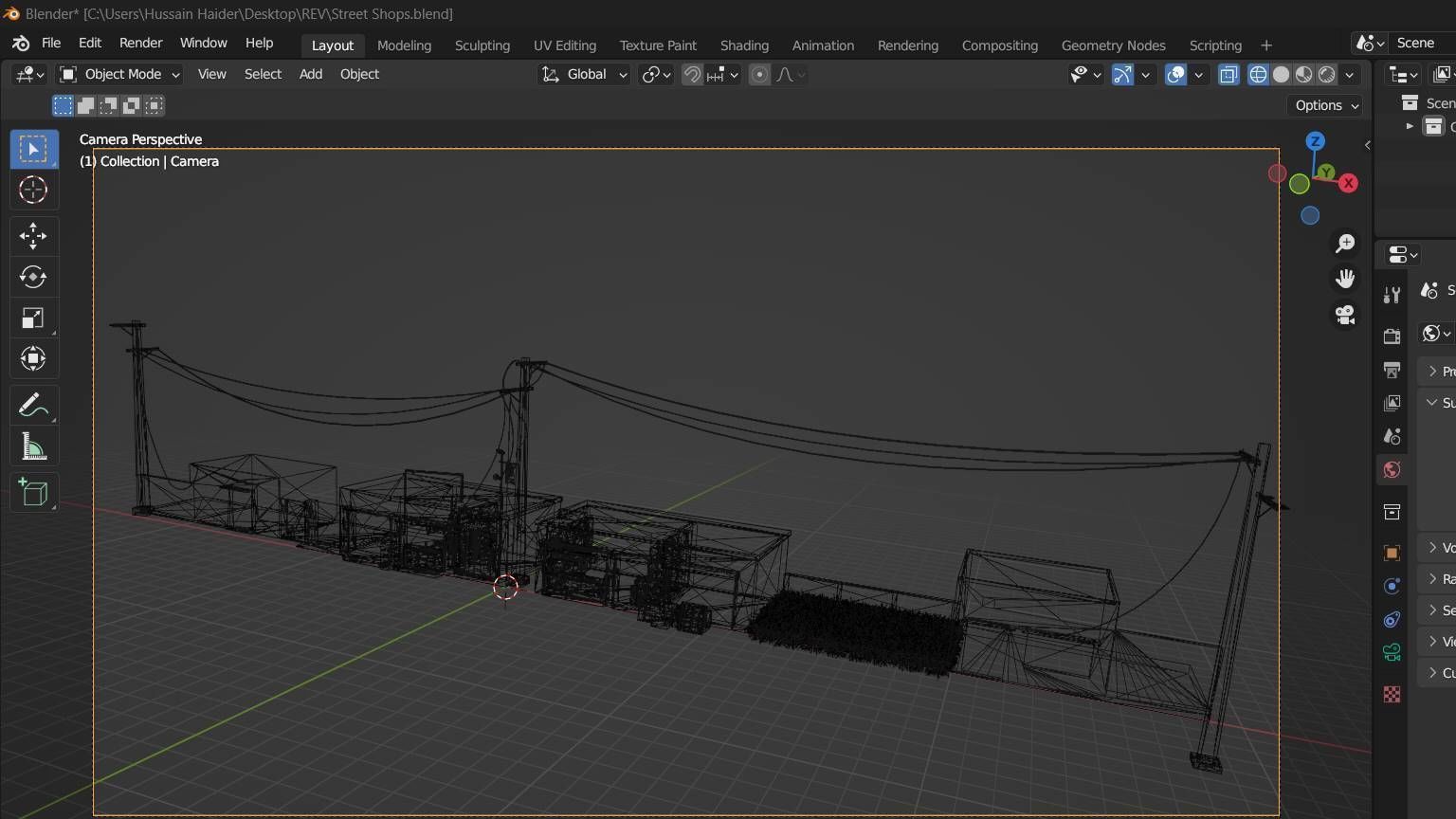
Task: Switch to Material Preview shading
Action: point(1303,74)
